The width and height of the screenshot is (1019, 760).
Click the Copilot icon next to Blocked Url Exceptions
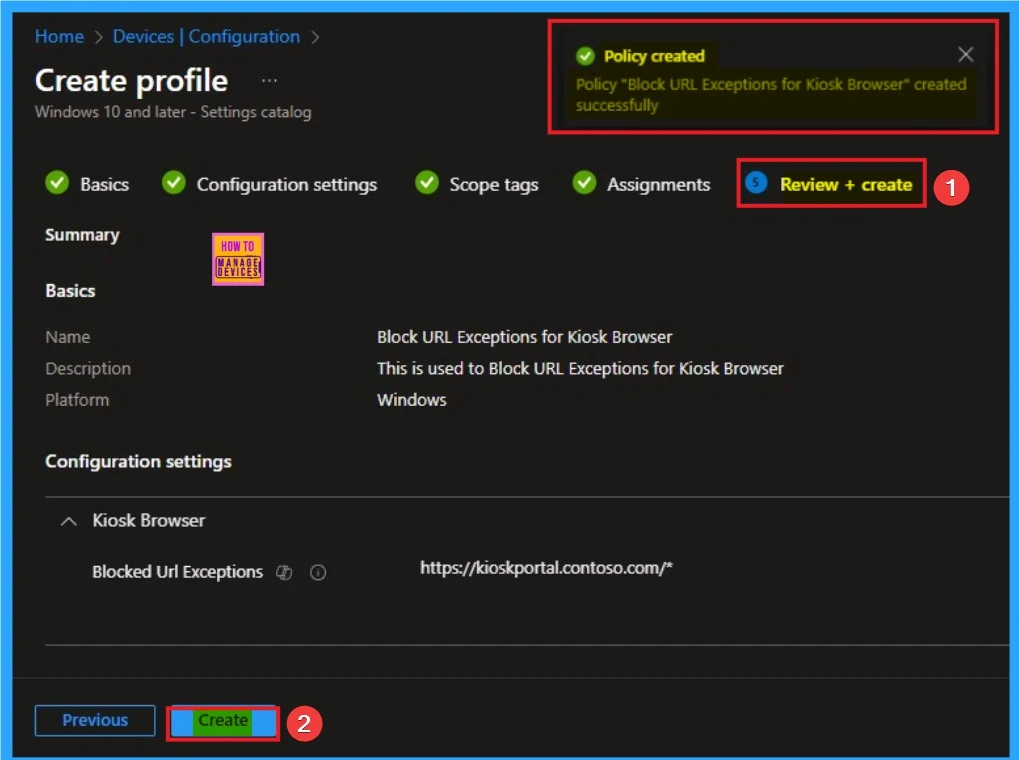point(284,573)
